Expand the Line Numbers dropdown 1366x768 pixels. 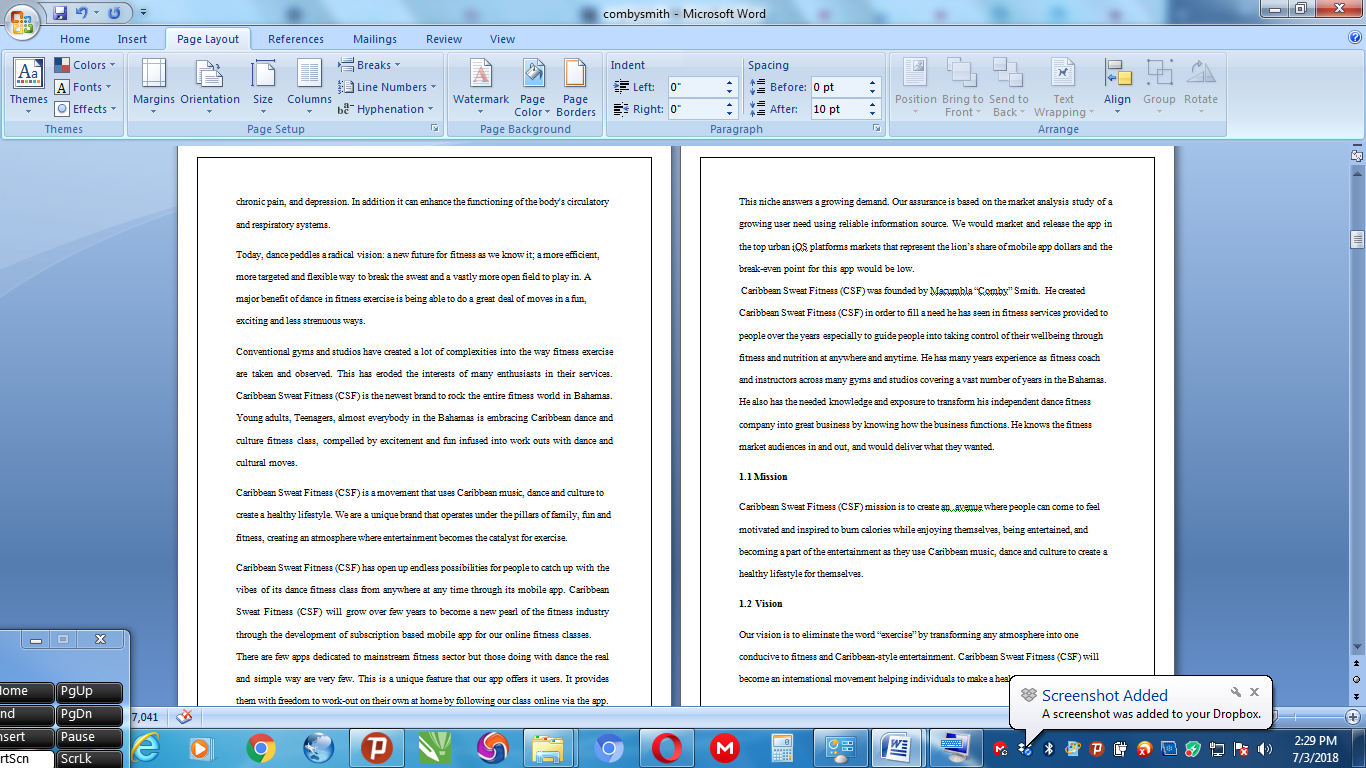387,87
